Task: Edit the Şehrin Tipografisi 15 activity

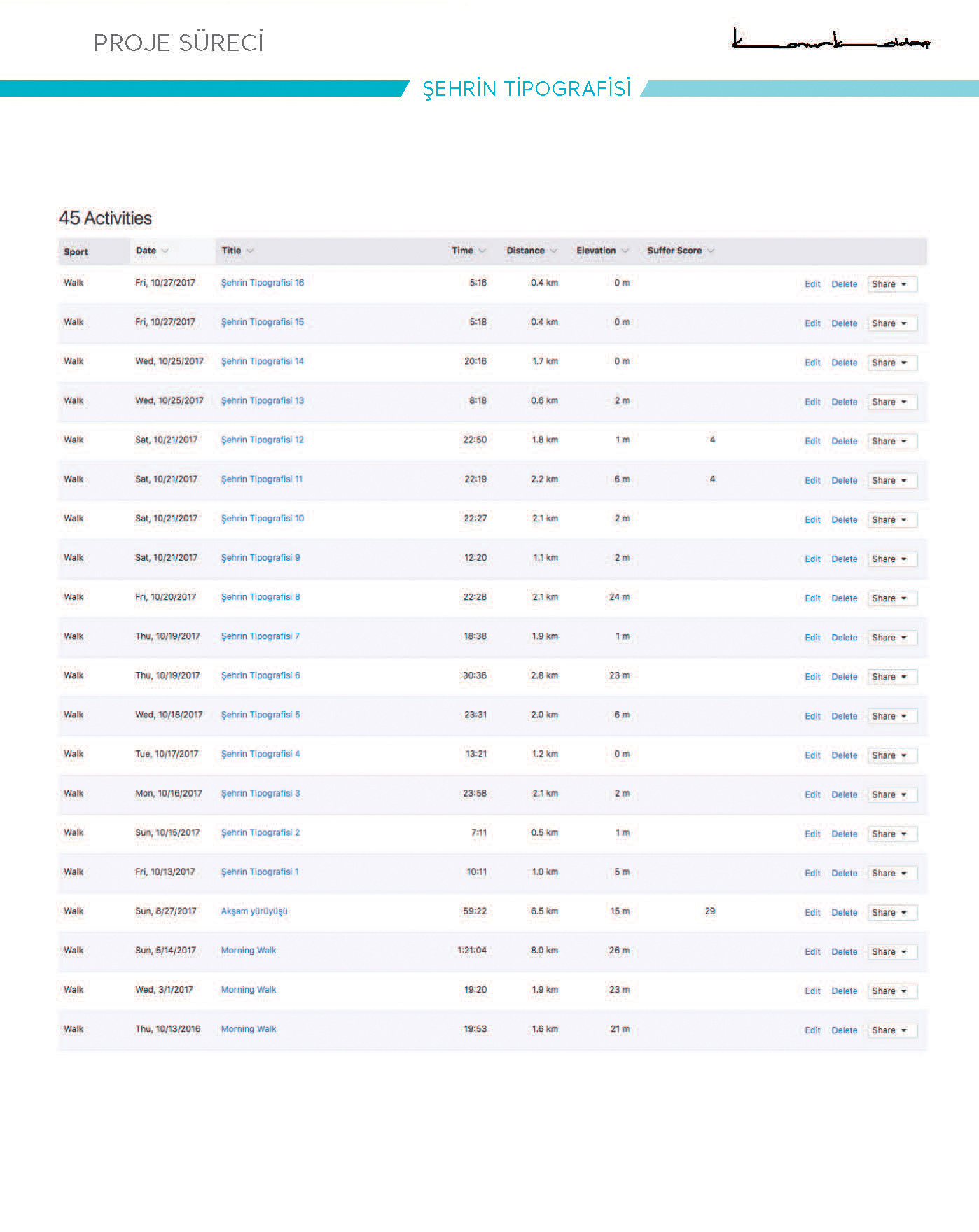Action: click(812, 323)
